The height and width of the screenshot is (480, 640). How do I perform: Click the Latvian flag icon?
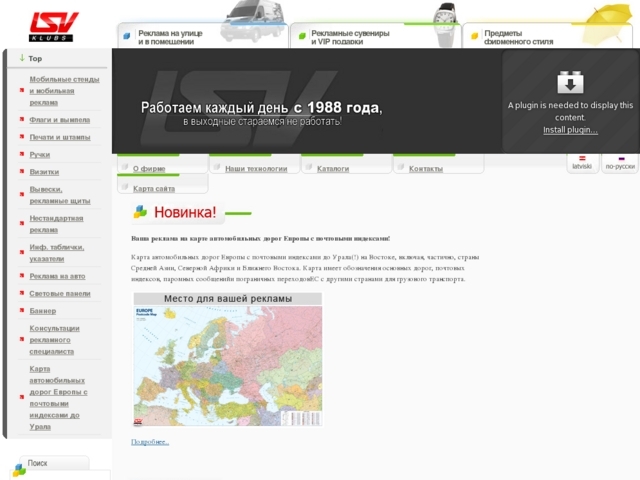(582, 158)
